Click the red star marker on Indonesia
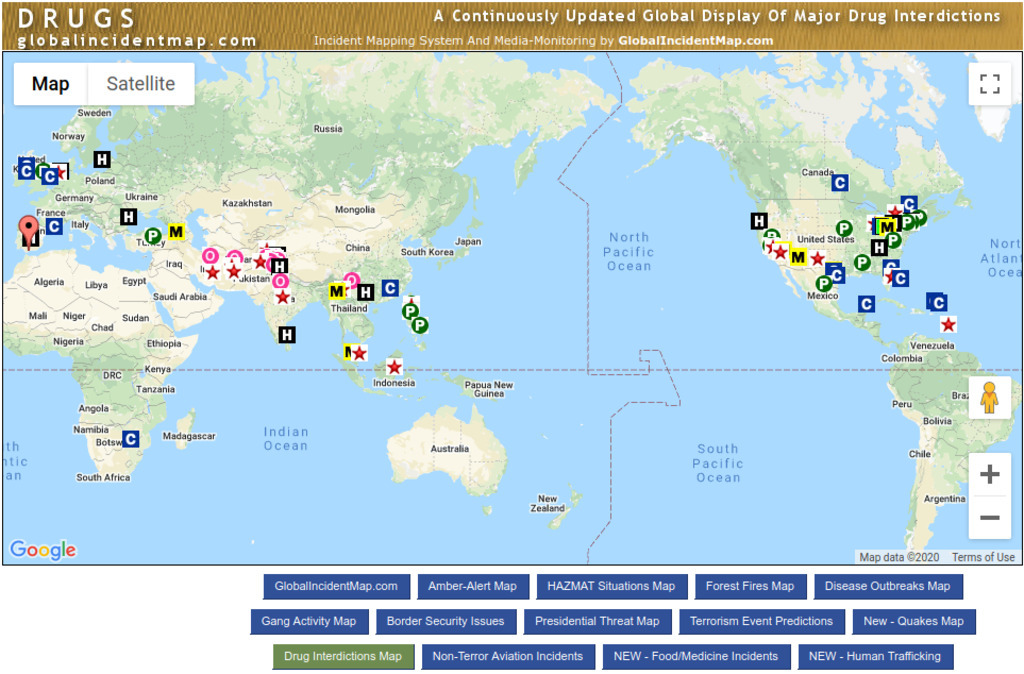Screen dimensions: 1024x674 click(394, 367)
